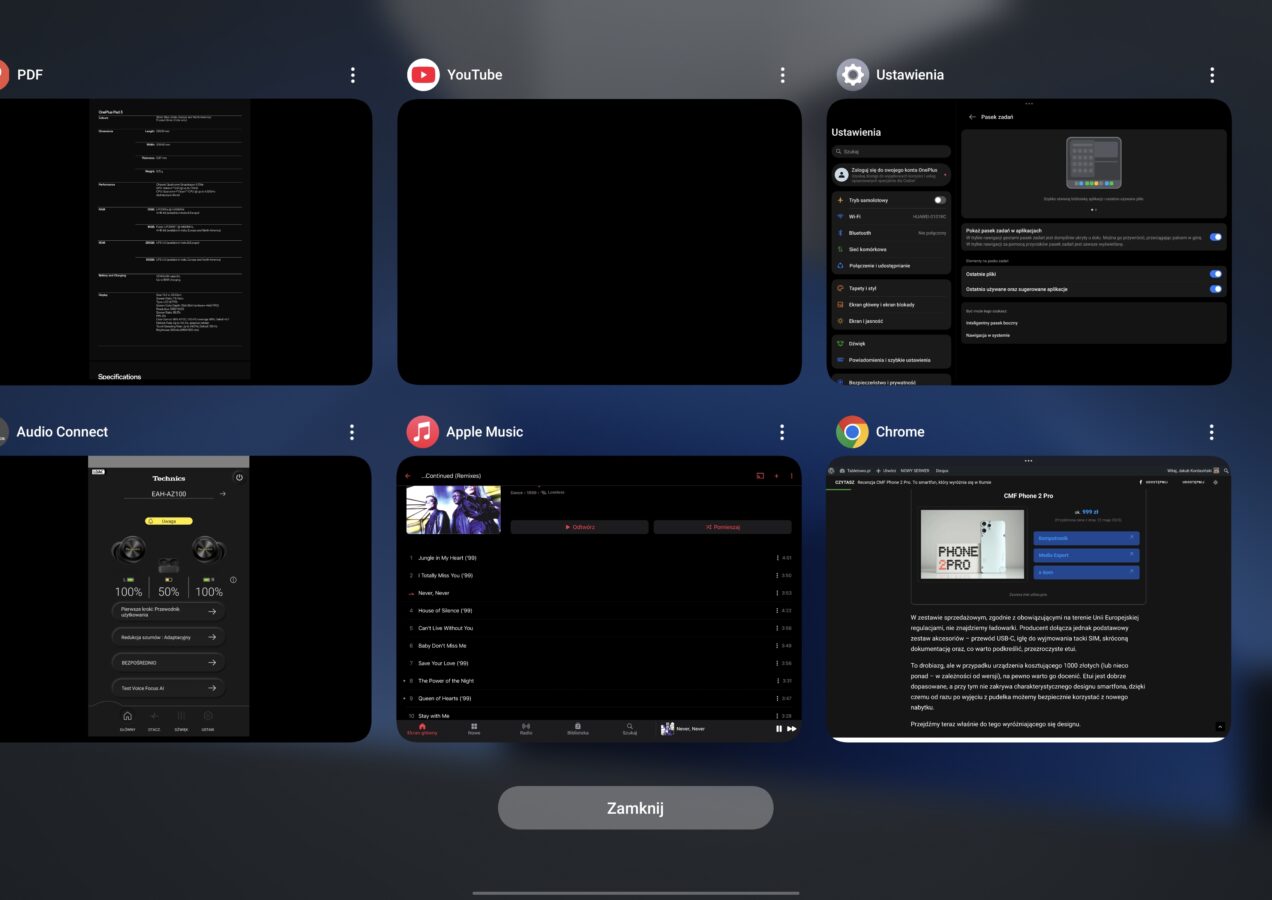Add the album with the plus icon

point(776,476)
